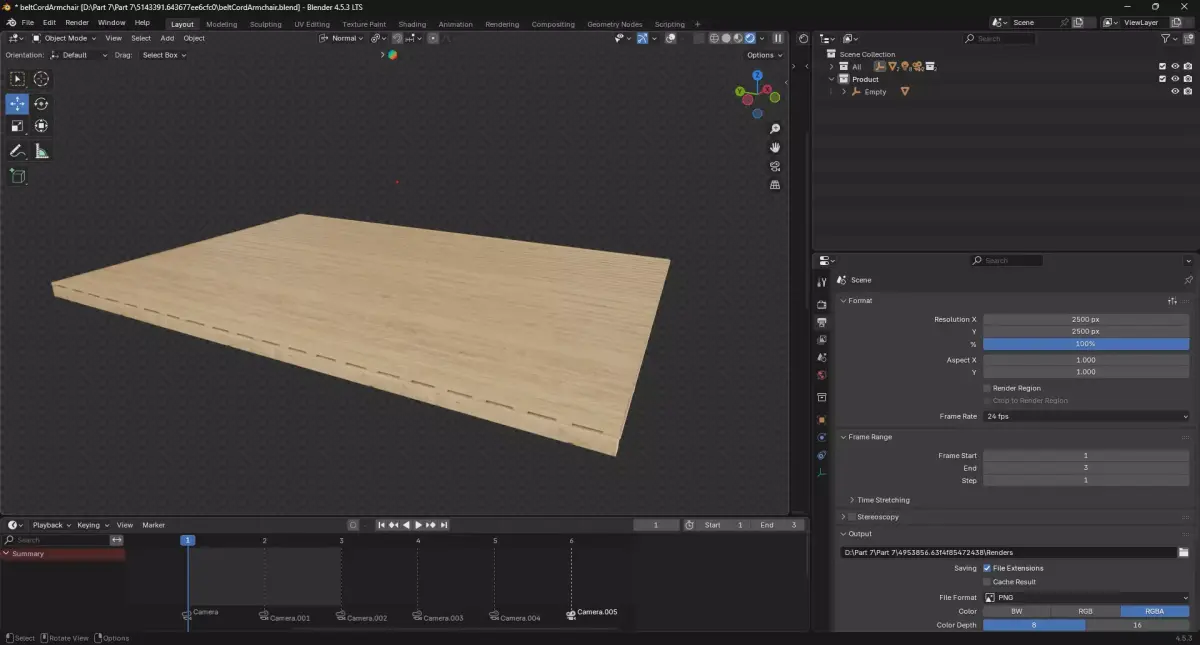1200x645 pixels.
Task: Enable the Render Region checkbox
Action: coord(987,388)
